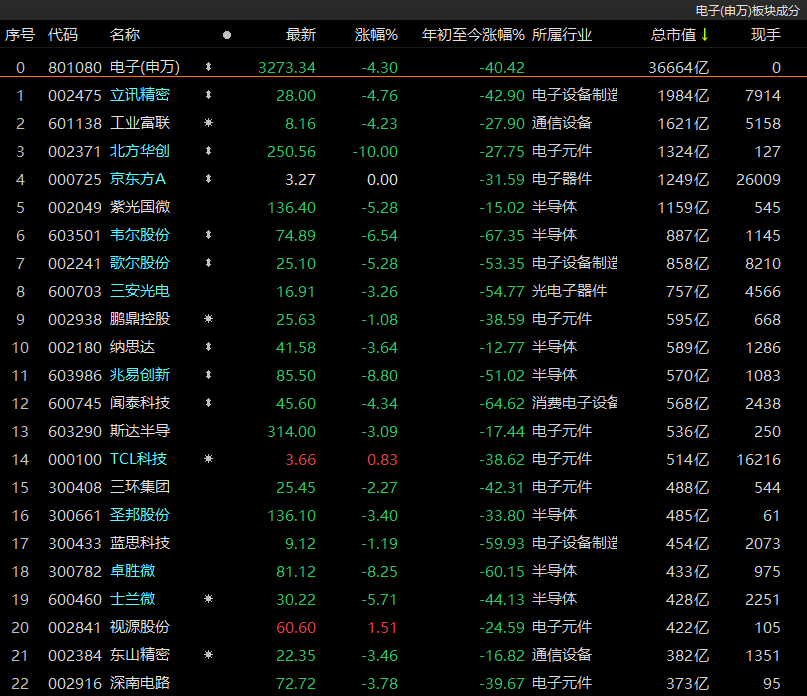
Task: Sort by the 最新 price column header
Action: click(x=301, y=35)
